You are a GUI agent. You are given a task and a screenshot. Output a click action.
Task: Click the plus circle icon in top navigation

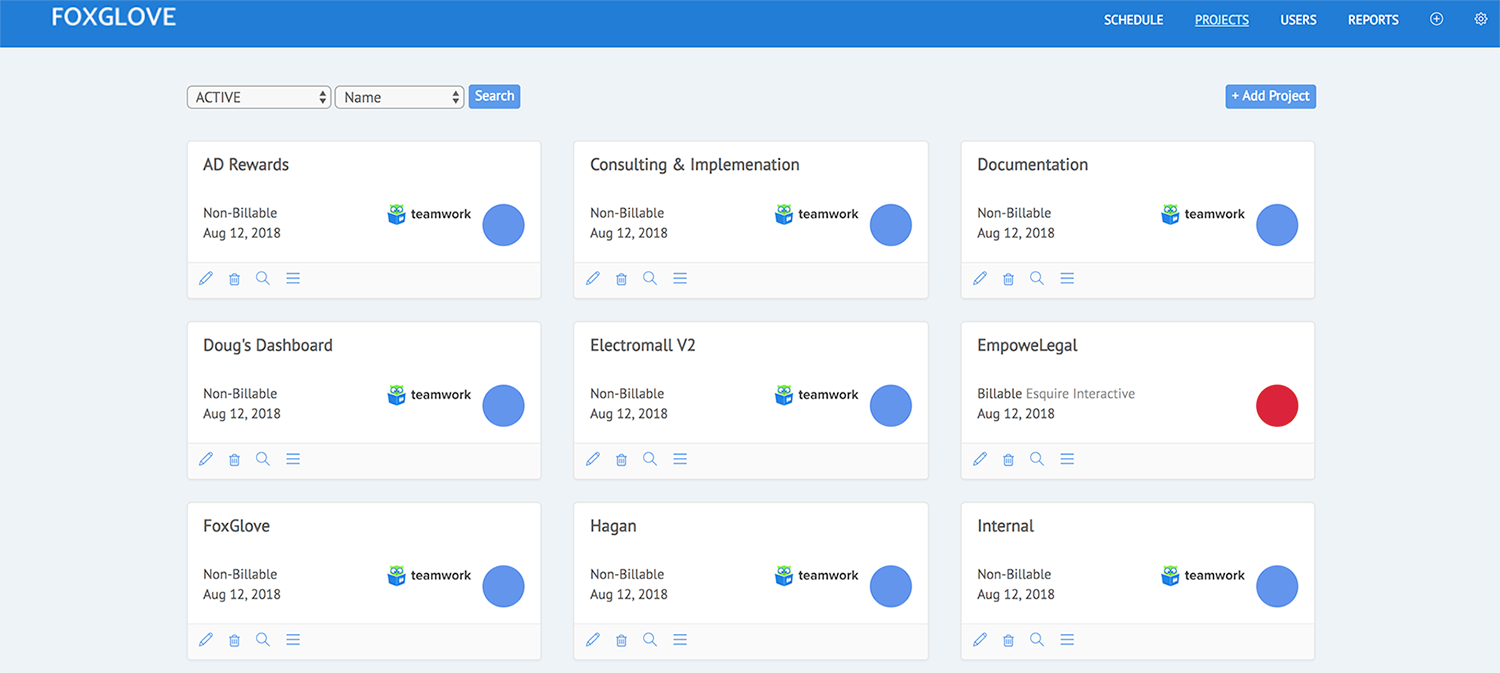point(1436,19)
